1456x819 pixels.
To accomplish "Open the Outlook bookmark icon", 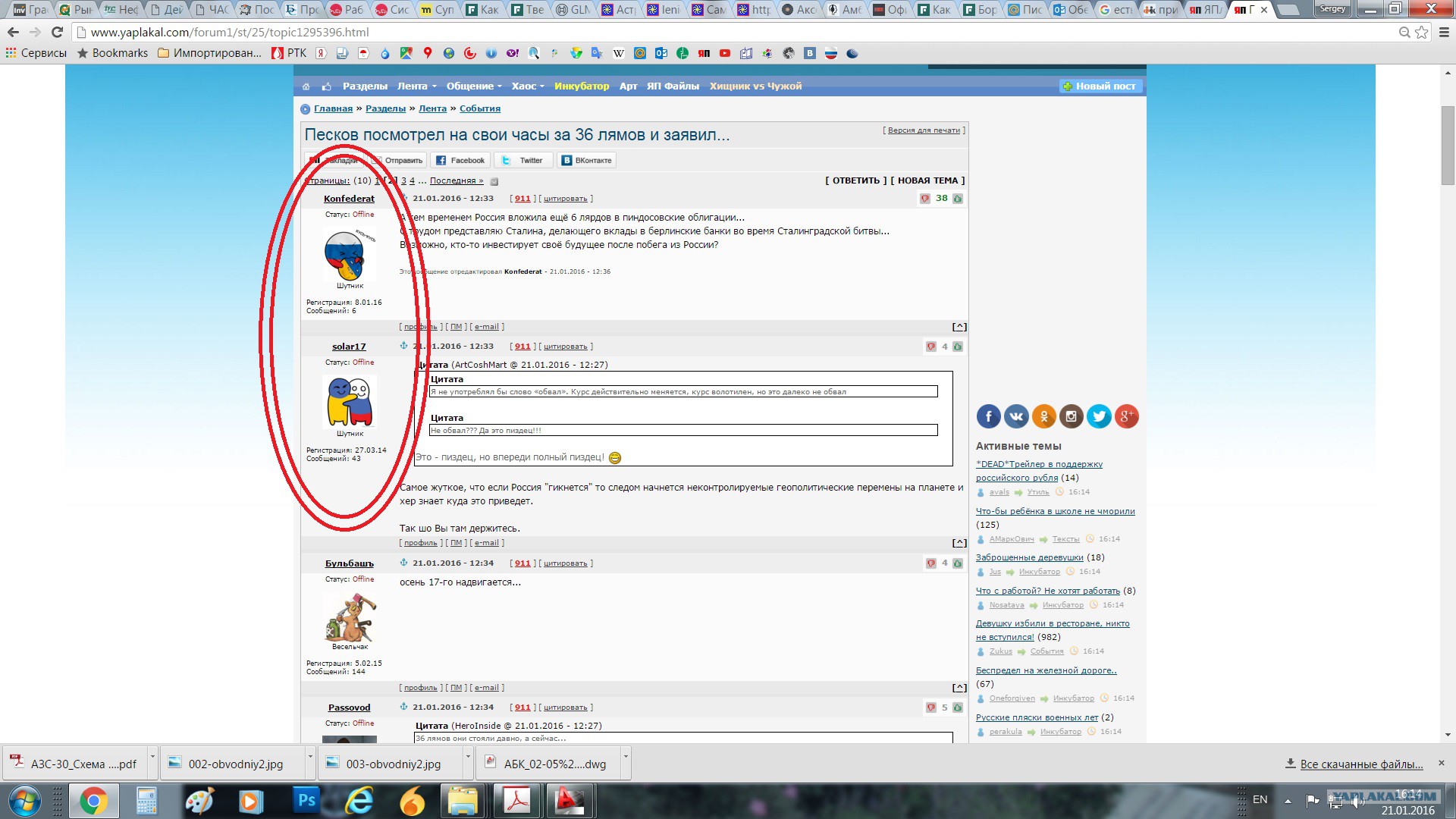I will 661,53.
